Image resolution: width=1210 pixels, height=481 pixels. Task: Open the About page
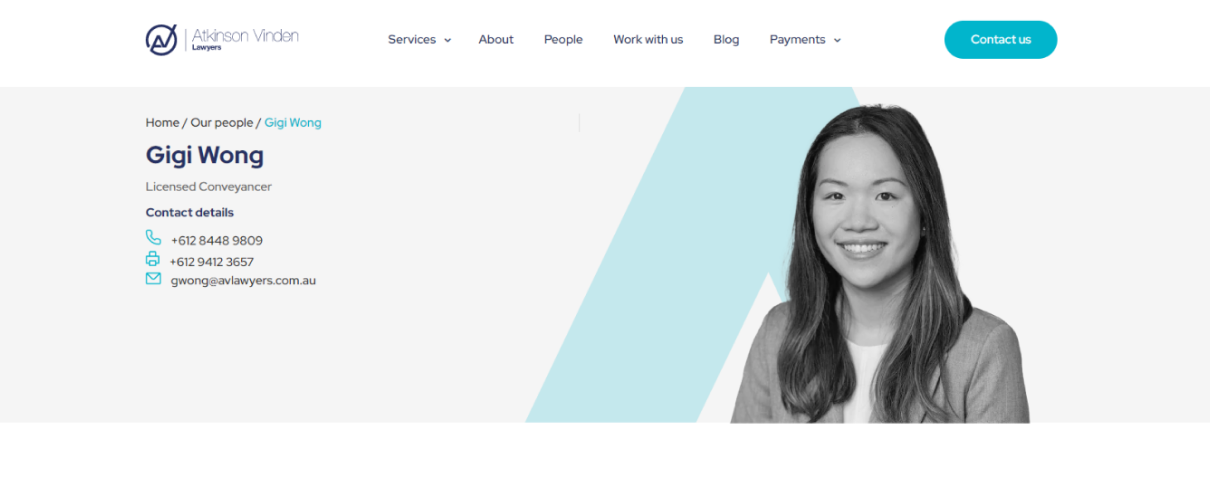(496, 40)
